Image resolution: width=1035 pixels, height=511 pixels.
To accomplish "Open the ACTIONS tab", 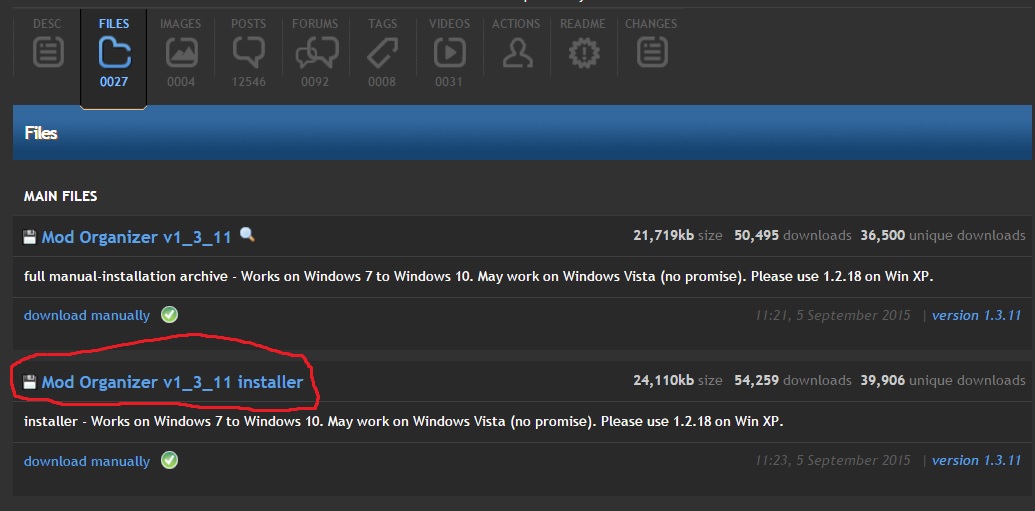I will click(x=517, y=46).
